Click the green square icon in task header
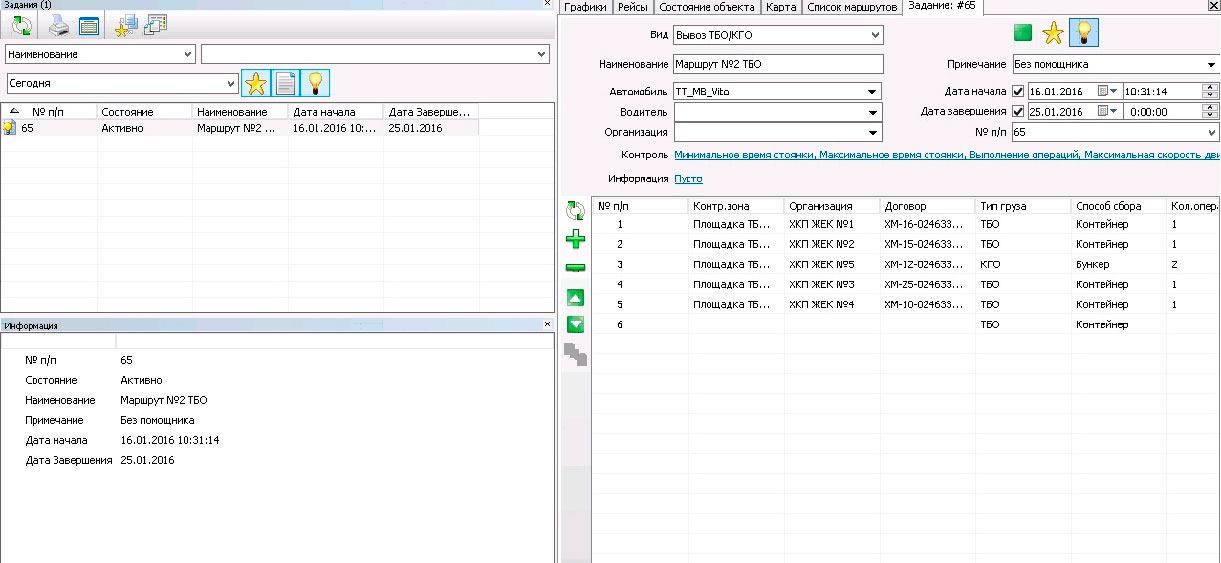 [x=1021, y=34]
